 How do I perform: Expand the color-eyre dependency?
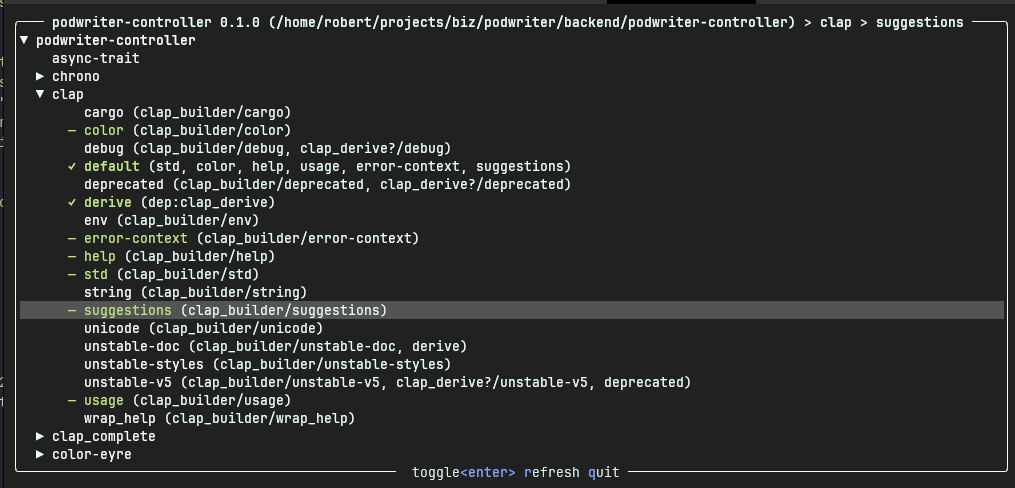point(40,454)
